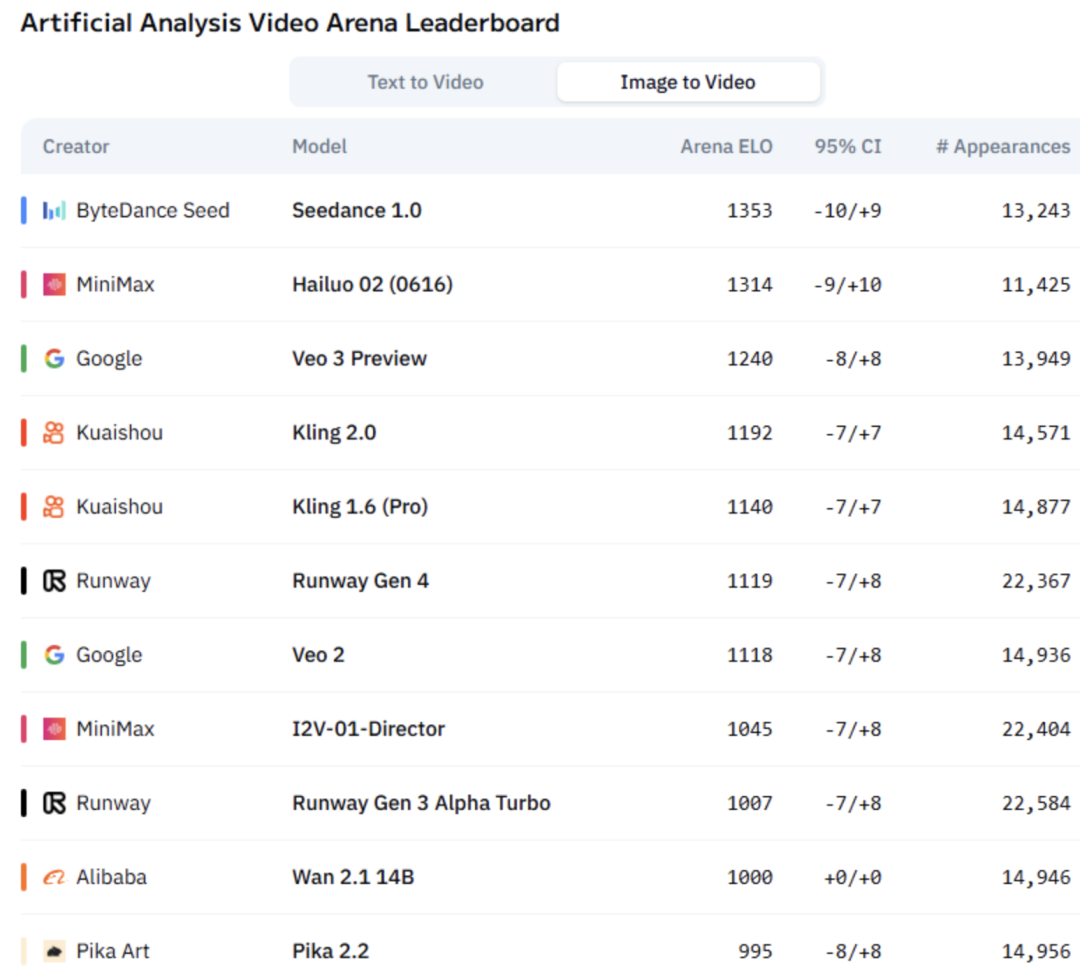Screen dimensions: 1080x970
Task: Click the MiniMax logo in the Hailuo 02 row
Action: point(54,285)
